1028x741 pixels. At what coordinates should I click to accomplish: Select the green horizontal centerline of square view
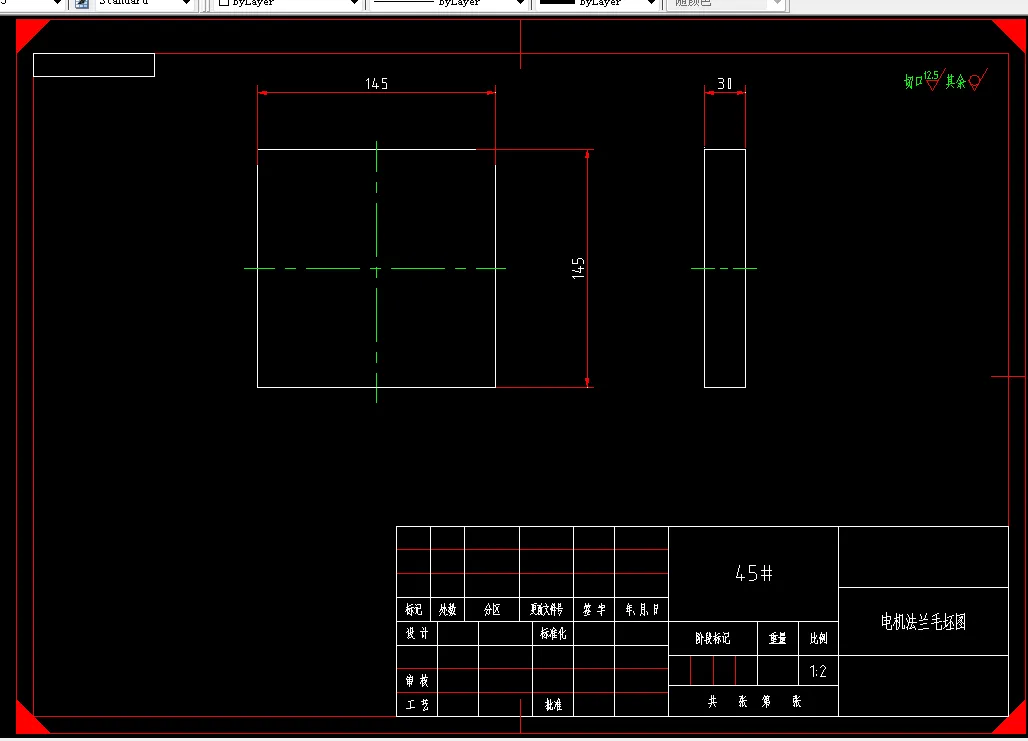click(375, 268)
